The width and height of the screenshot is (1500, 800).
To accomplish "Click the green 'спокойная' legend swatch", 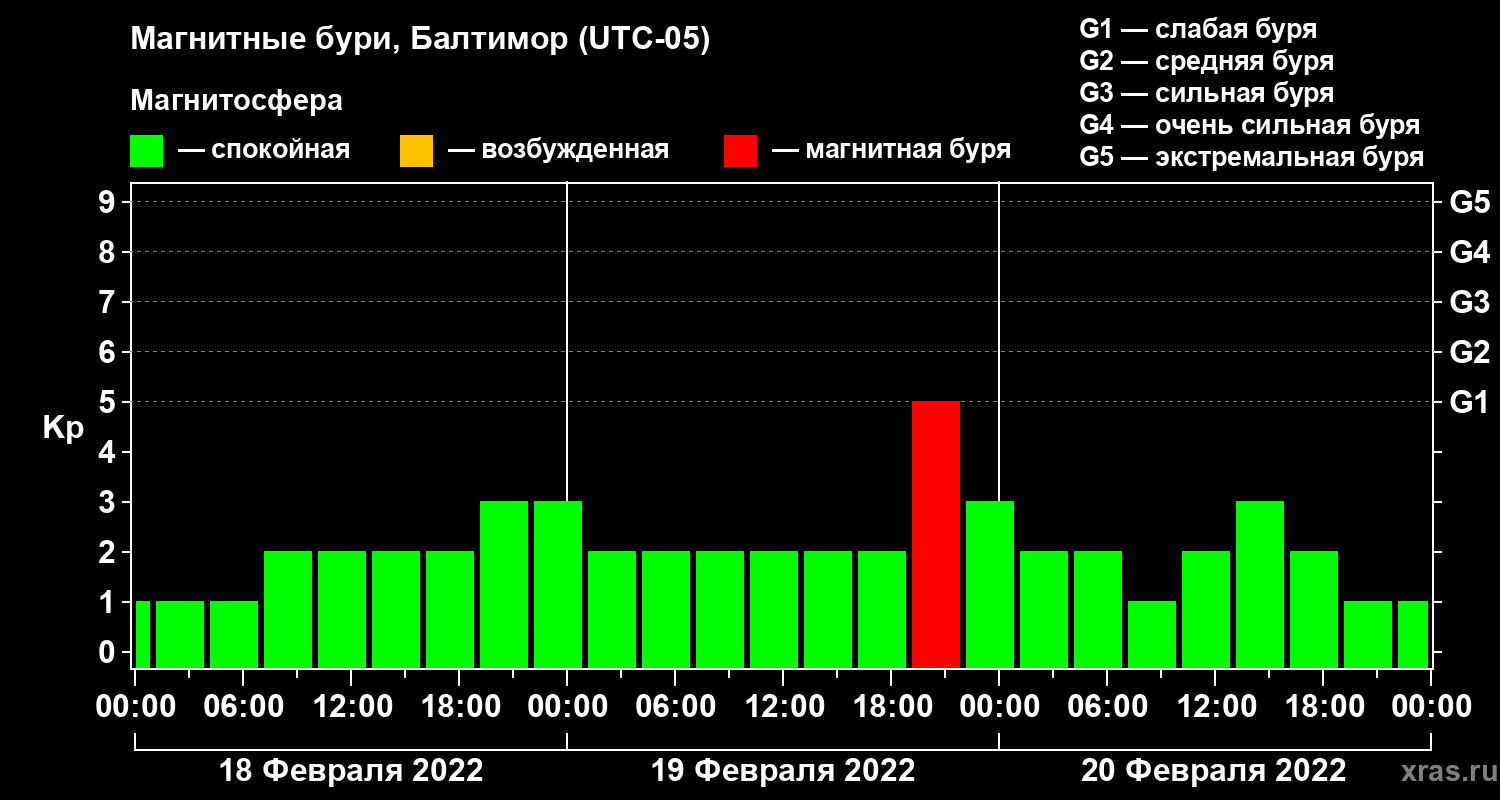I will point(146,151).
